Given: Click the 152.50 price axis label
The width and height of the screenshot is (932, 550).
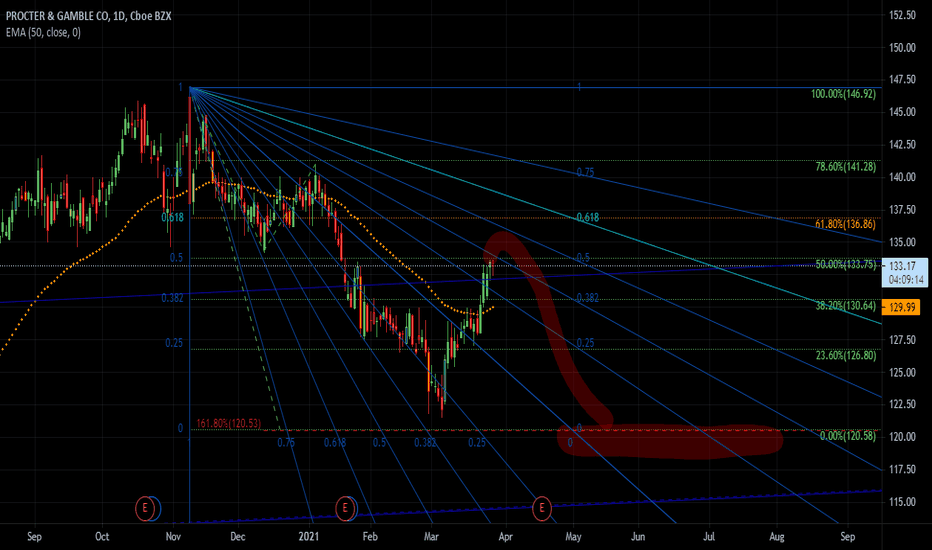Looking at the screenshot, I should pyautogui.click(x=902, y=15).
